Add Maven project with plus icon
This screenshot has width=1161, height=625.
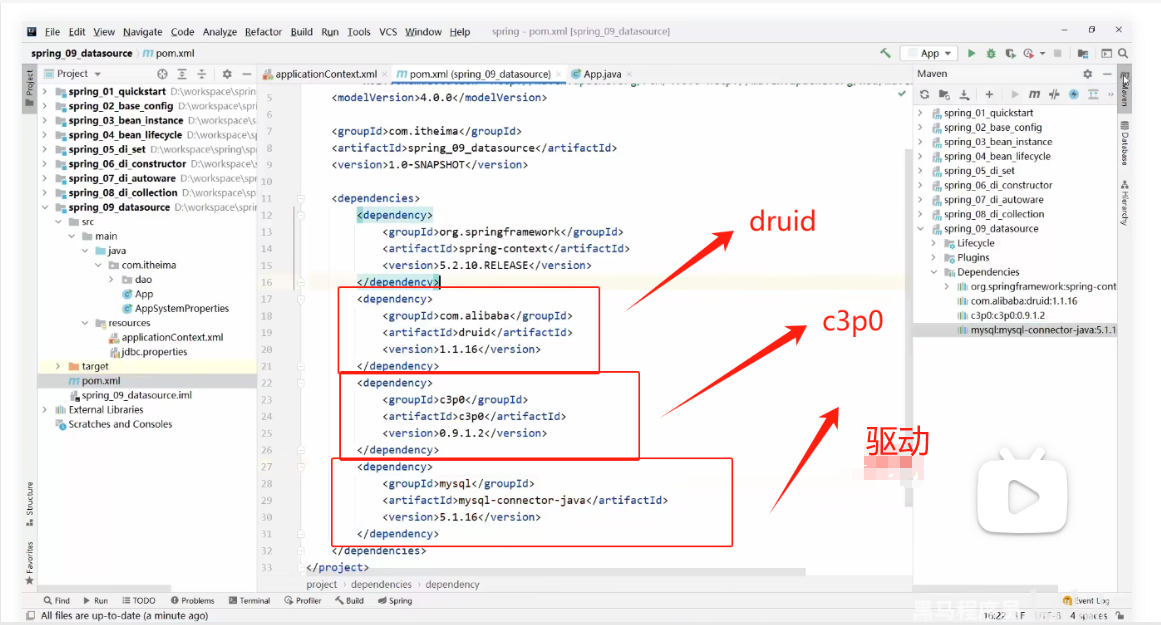click(989, 94)
